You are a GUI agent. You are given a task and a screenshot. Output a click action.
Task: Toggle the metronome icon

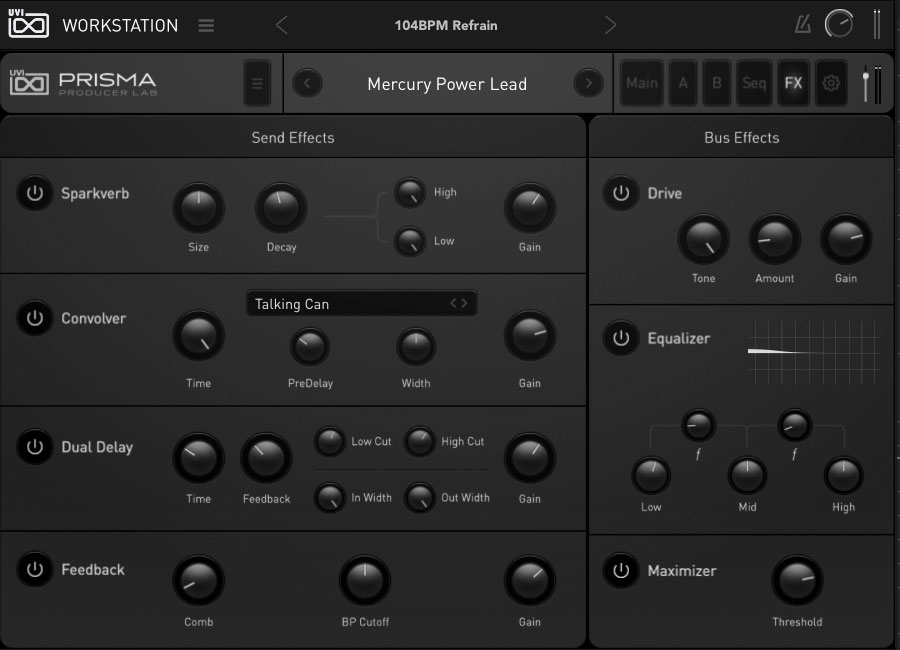coord(802,25)
